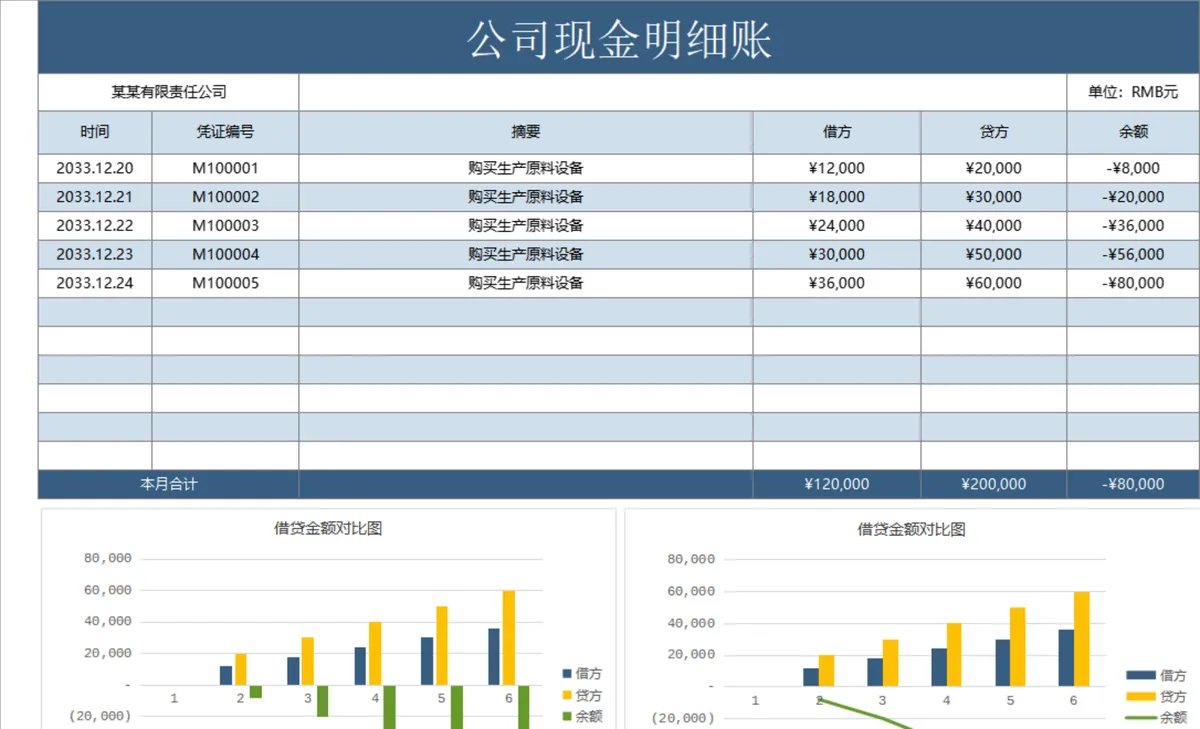Image resolution: width=1200 pixels, height=729 pixels.
Task: Click voucher number M100001
Action: click(225, 168)
